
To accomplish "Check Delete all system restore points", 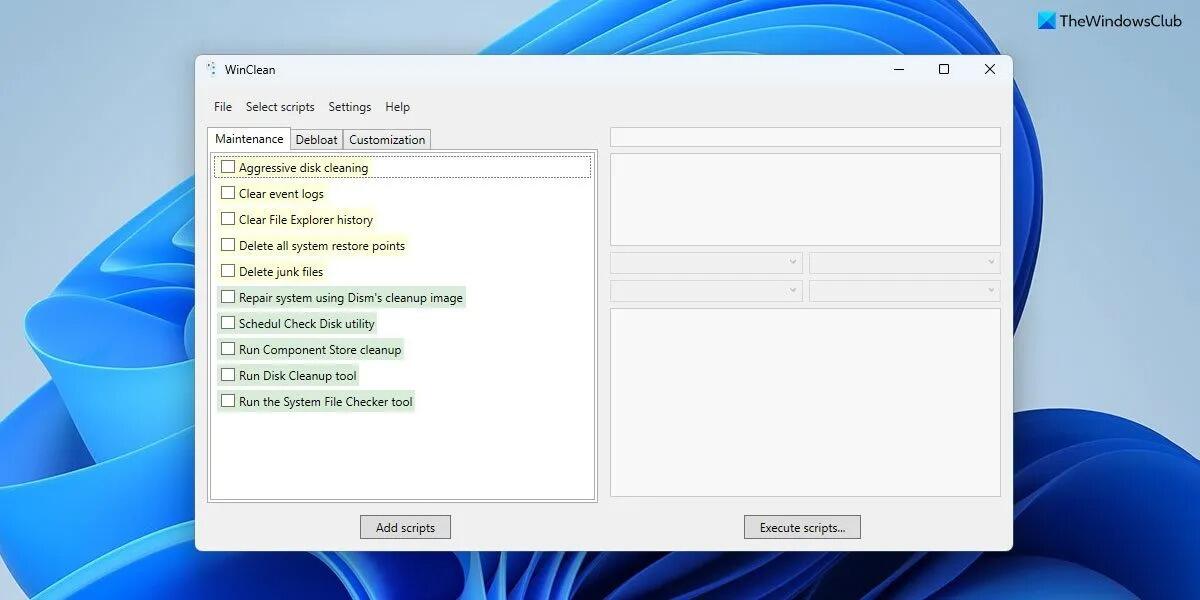I will click(227, 244).
